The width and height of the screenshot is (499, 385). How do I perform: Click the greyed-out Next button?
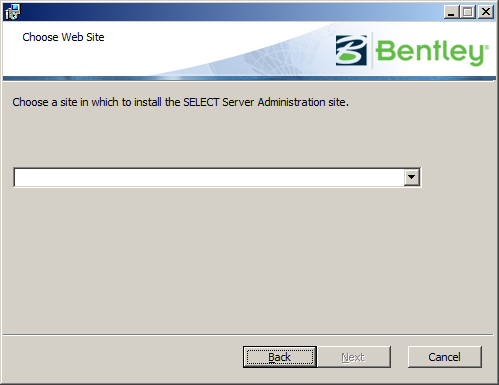(353, 357)
